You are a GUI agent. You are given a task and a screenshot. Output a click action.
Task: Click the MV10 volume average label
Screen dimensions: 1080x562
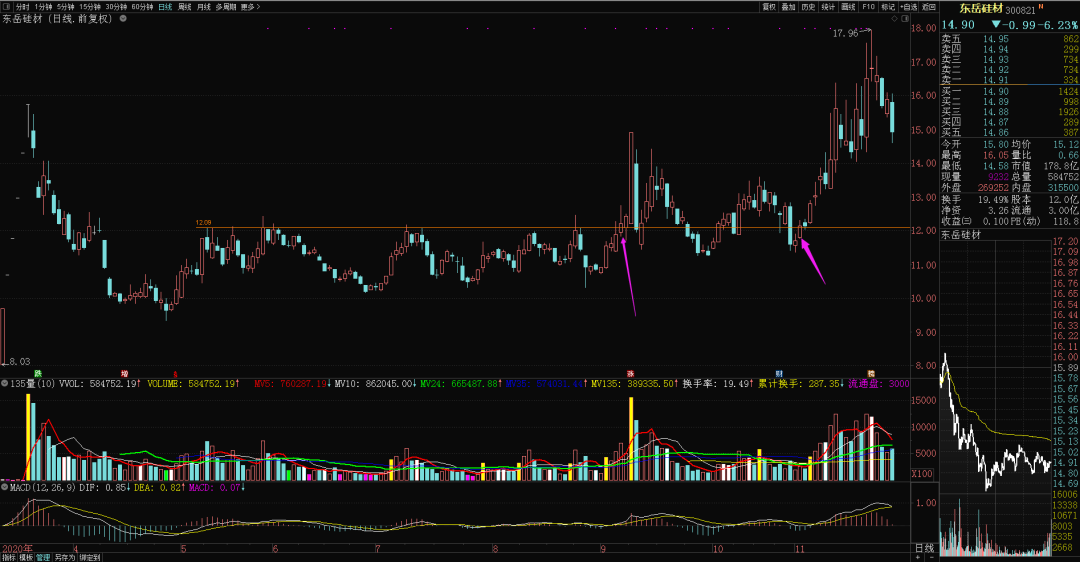(x=375, y=384)
